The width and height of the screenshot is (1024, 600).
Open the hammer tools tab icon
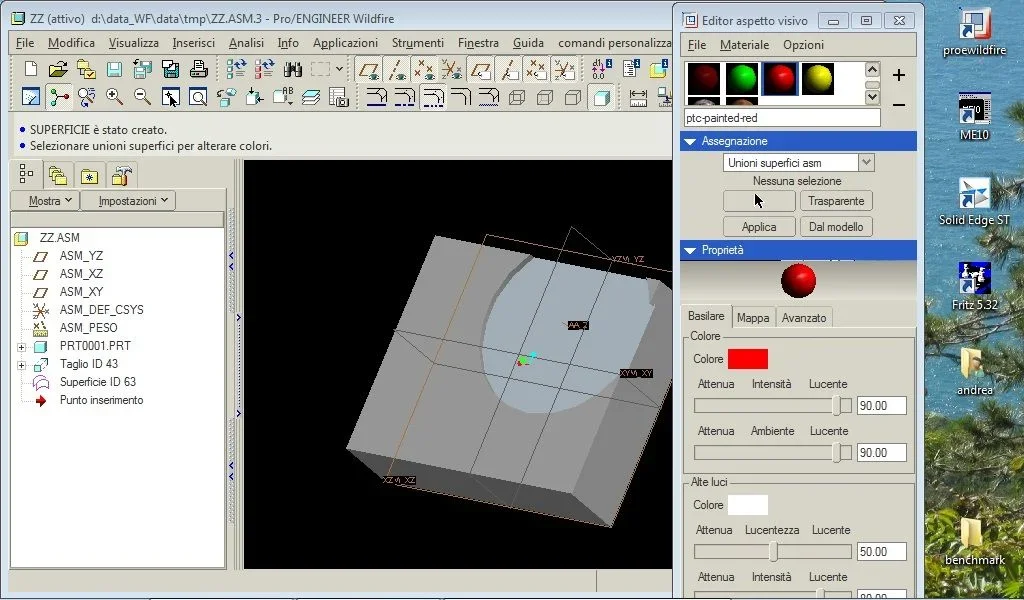[121, 175]
